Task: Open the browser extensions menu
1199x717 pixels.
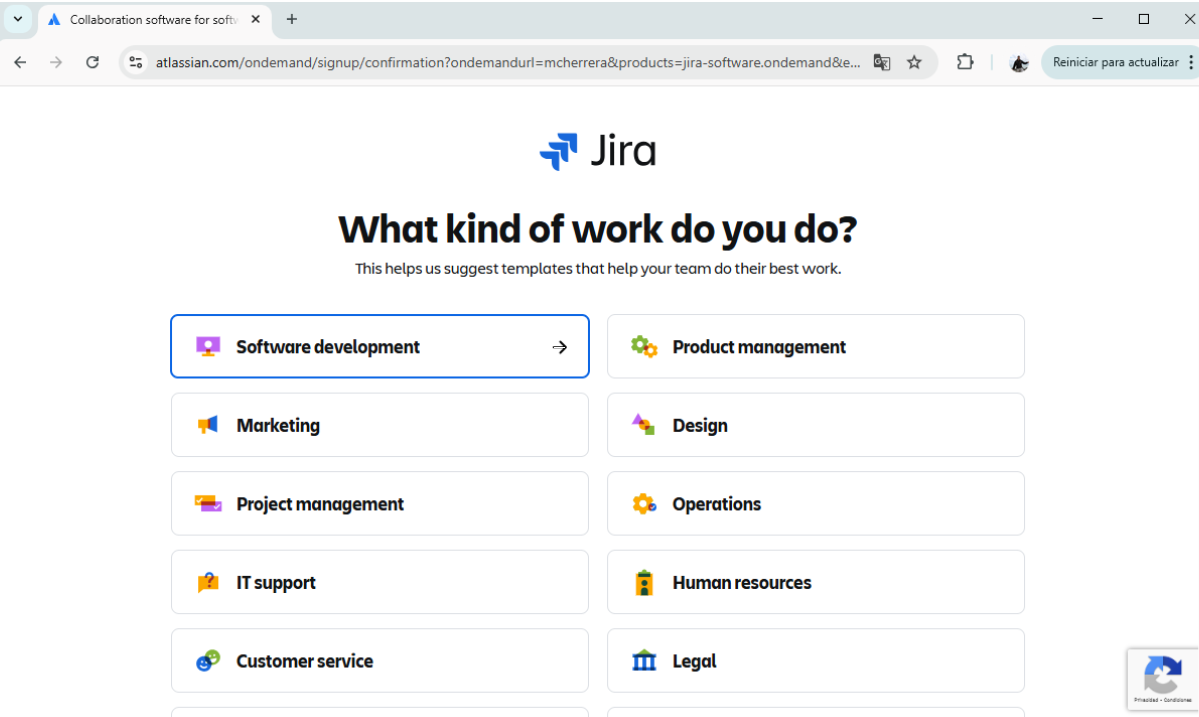Action: (965, 62)
